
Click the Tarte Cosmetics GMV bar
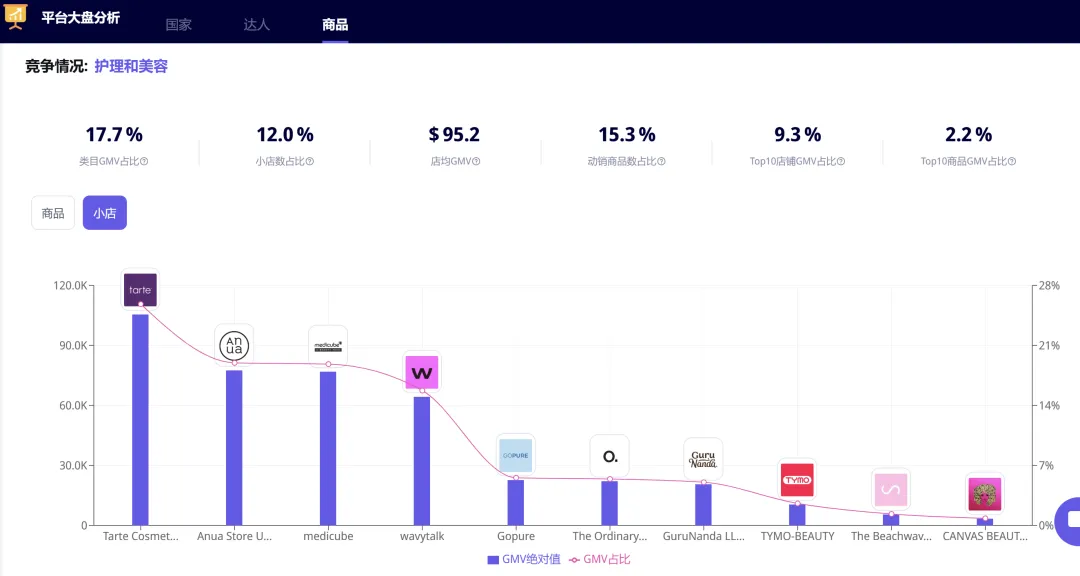point(141,420)
